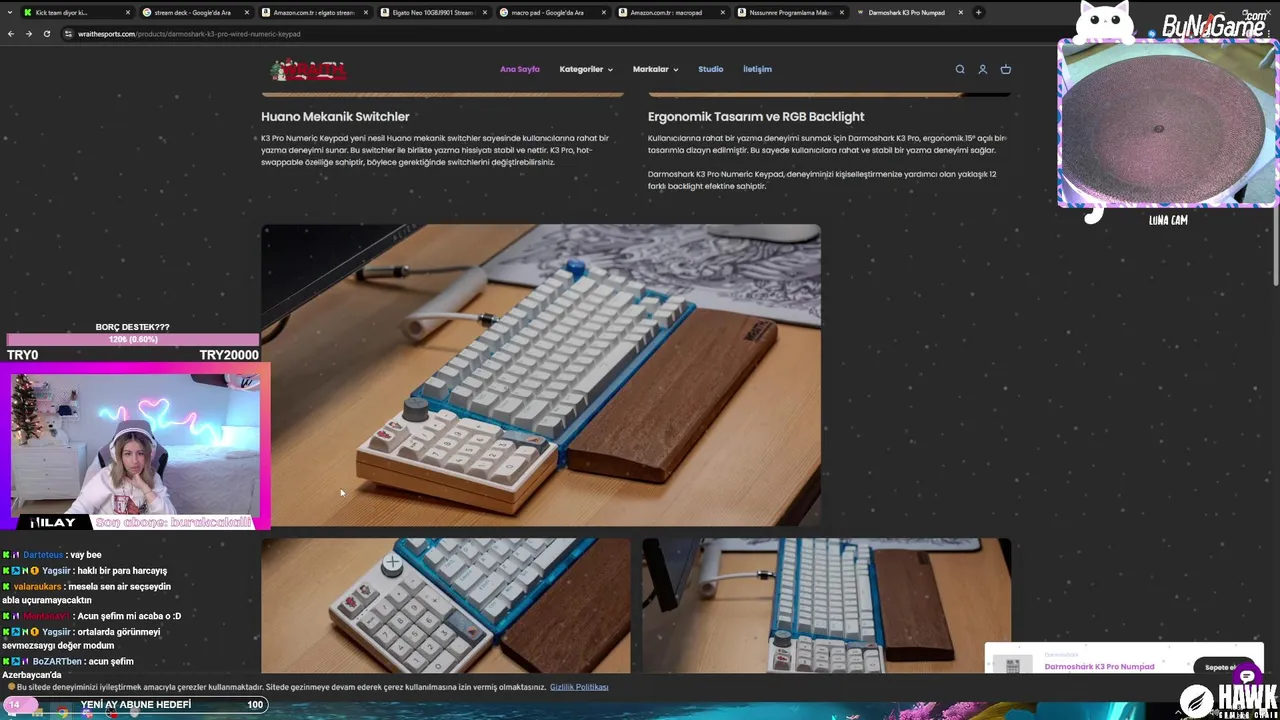Expand the Markalar dropdown
The width and height of the screenshot is (1280, 720).
(655, 69)
